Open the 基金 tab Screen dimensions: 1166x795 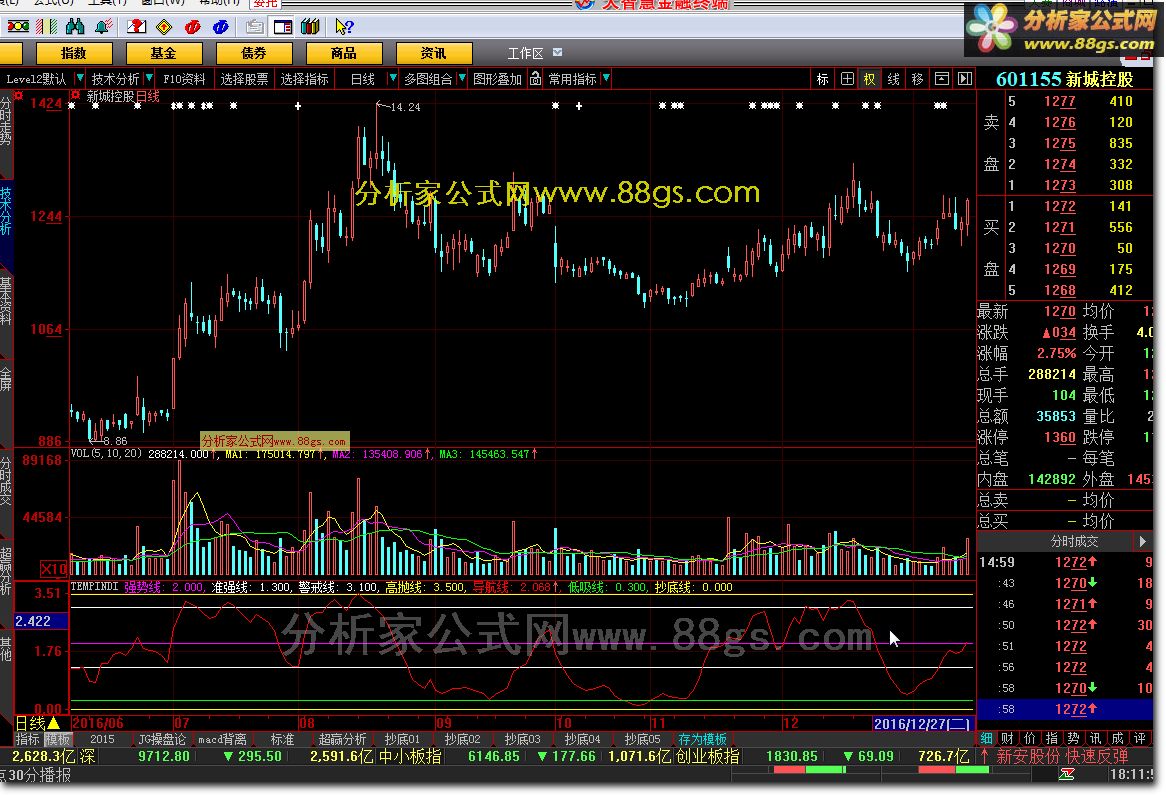(x=164, y=54)
